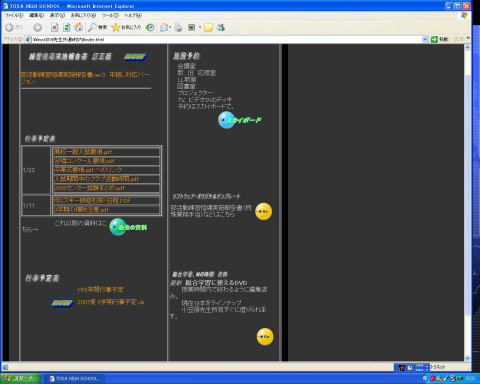Click the yellow Discuss note icon
The height and width of the screenshot is (384, 480).
coord(209,28)
